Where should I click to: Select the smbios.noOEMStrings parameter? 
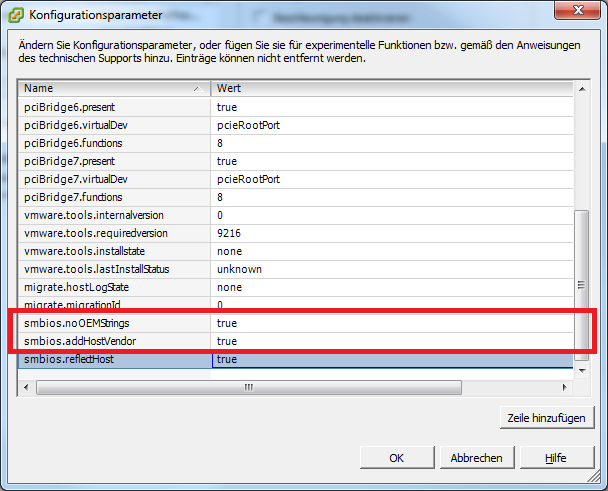point(114,324)
